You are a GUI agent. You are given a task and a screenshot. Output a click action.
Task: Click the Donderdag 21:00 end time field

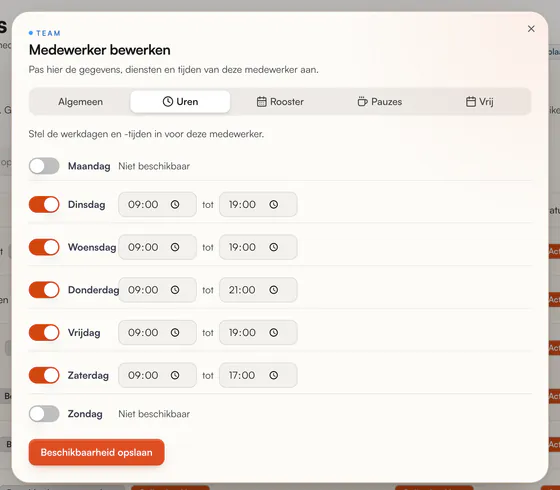258,290
